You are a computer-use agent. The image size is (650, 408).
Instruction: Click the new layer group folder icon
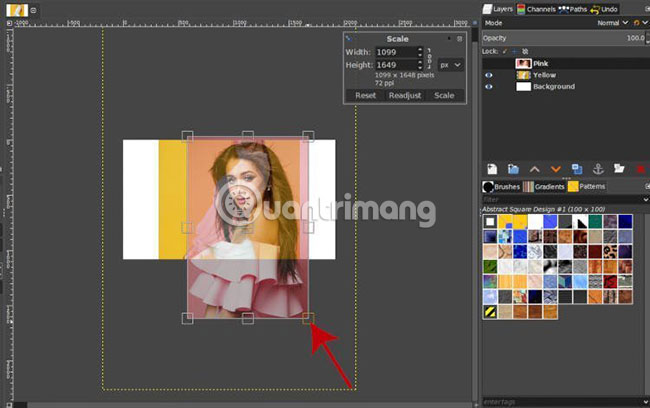513,168
